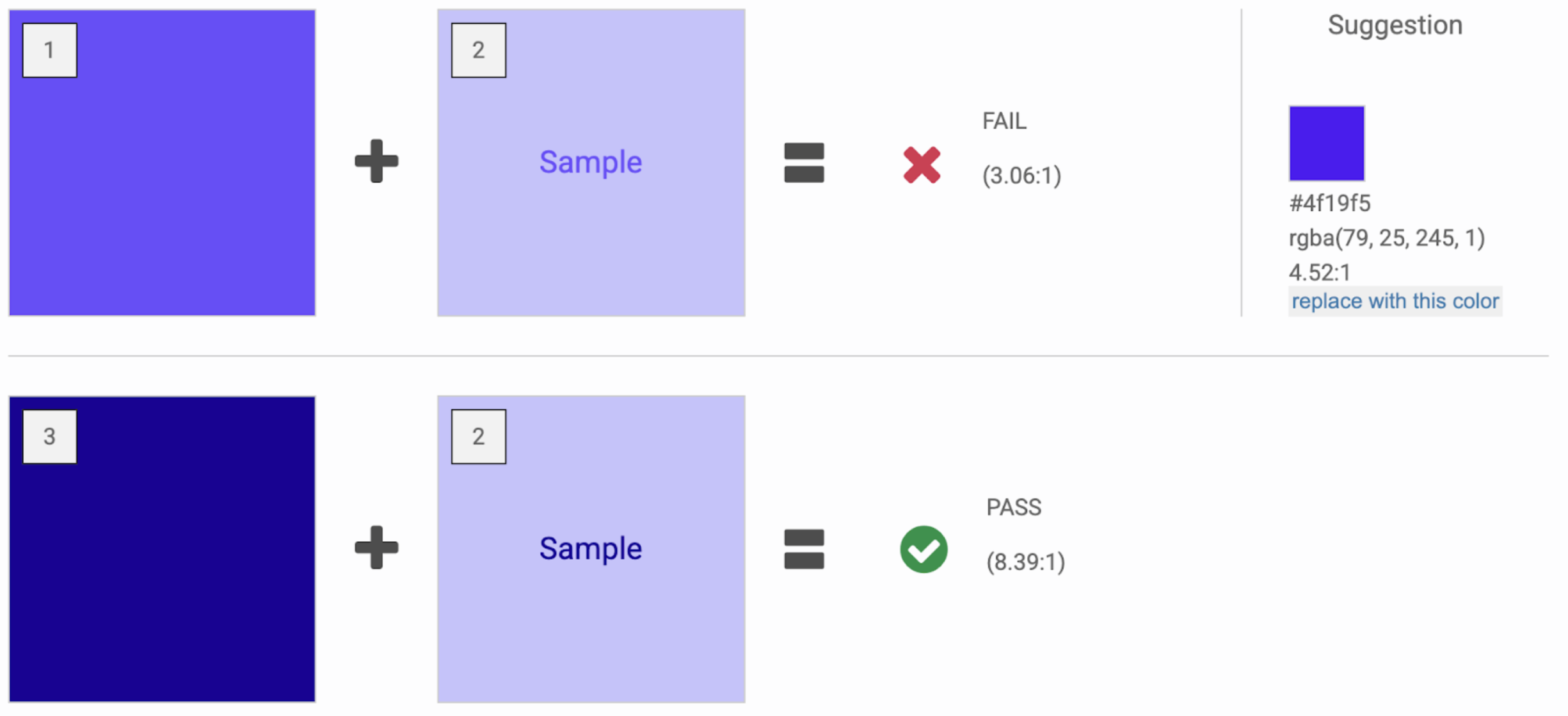Click the dark navy 'Sample' text

590,549
